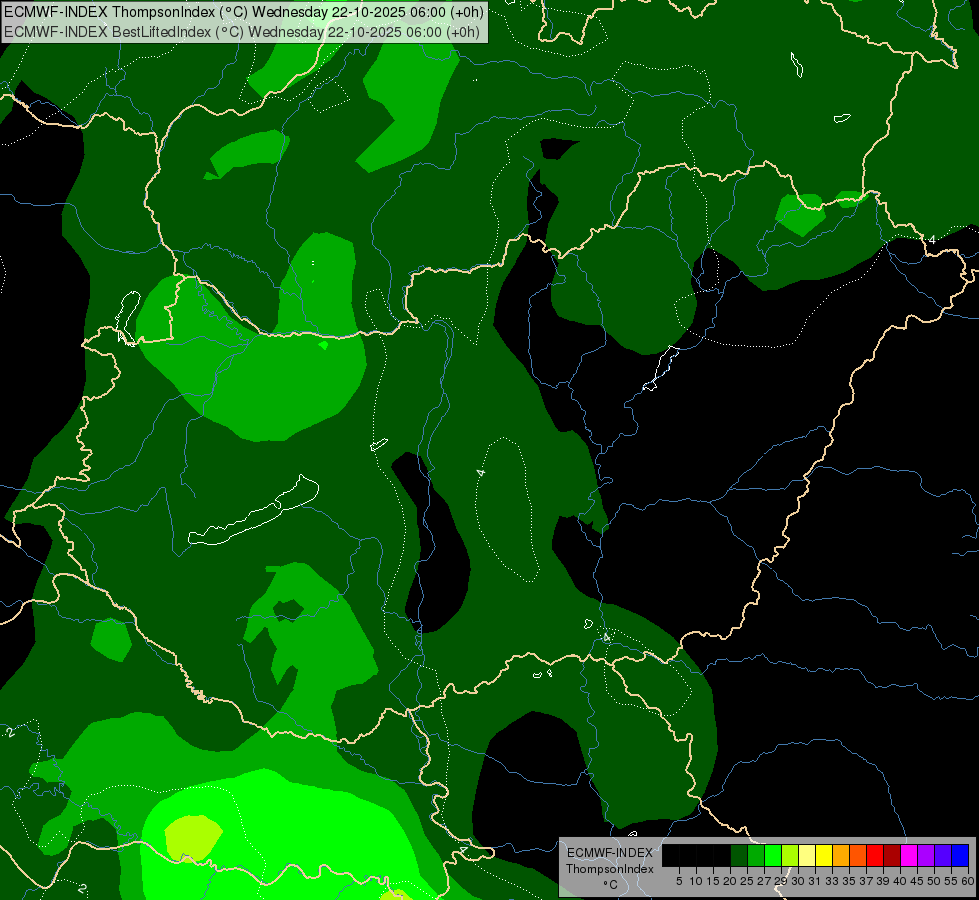Screen dimensions: 979x900
Task: Select the violet 50-55 legend swatch
Action: point(943,855)
